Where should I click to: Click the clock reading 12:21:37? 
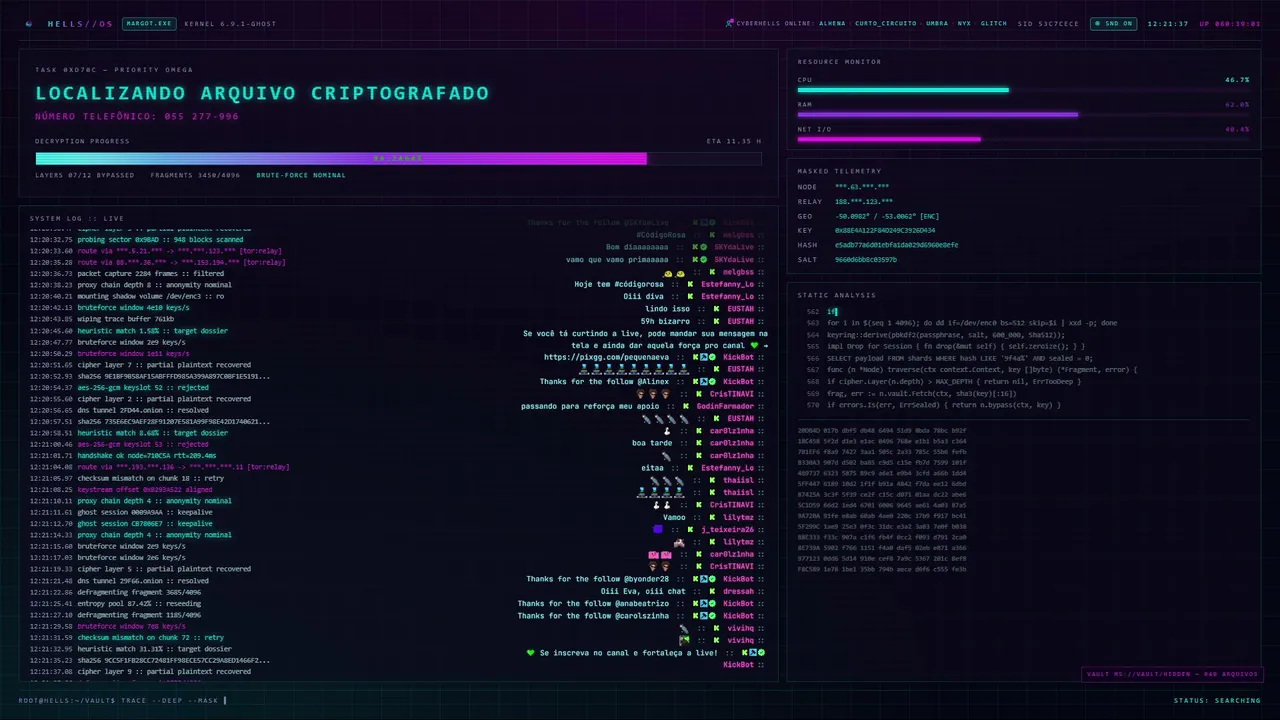(x=1168, y=23)
